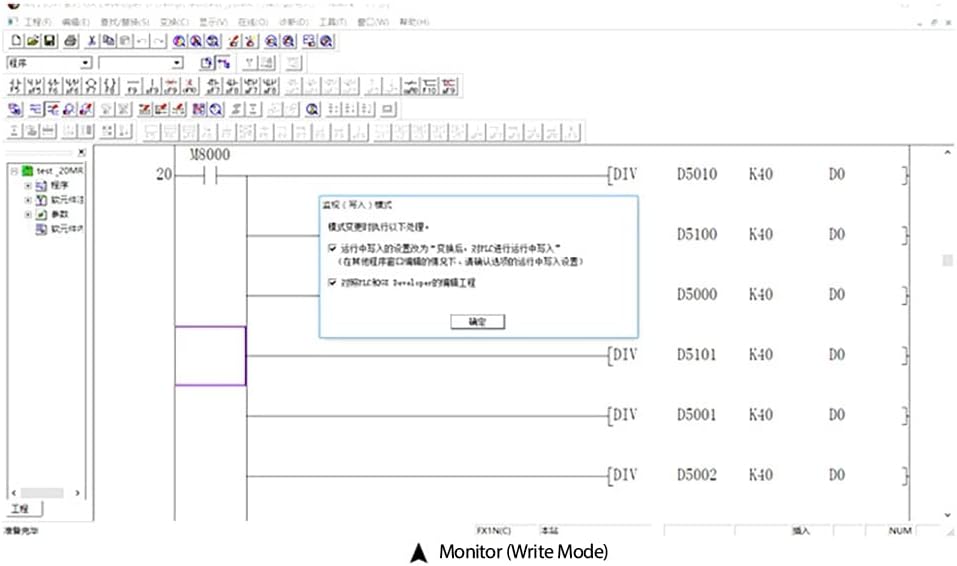Save the project with the floppy icon
Viewport: 957px width, 566px height.
click(x=49, y=41)
